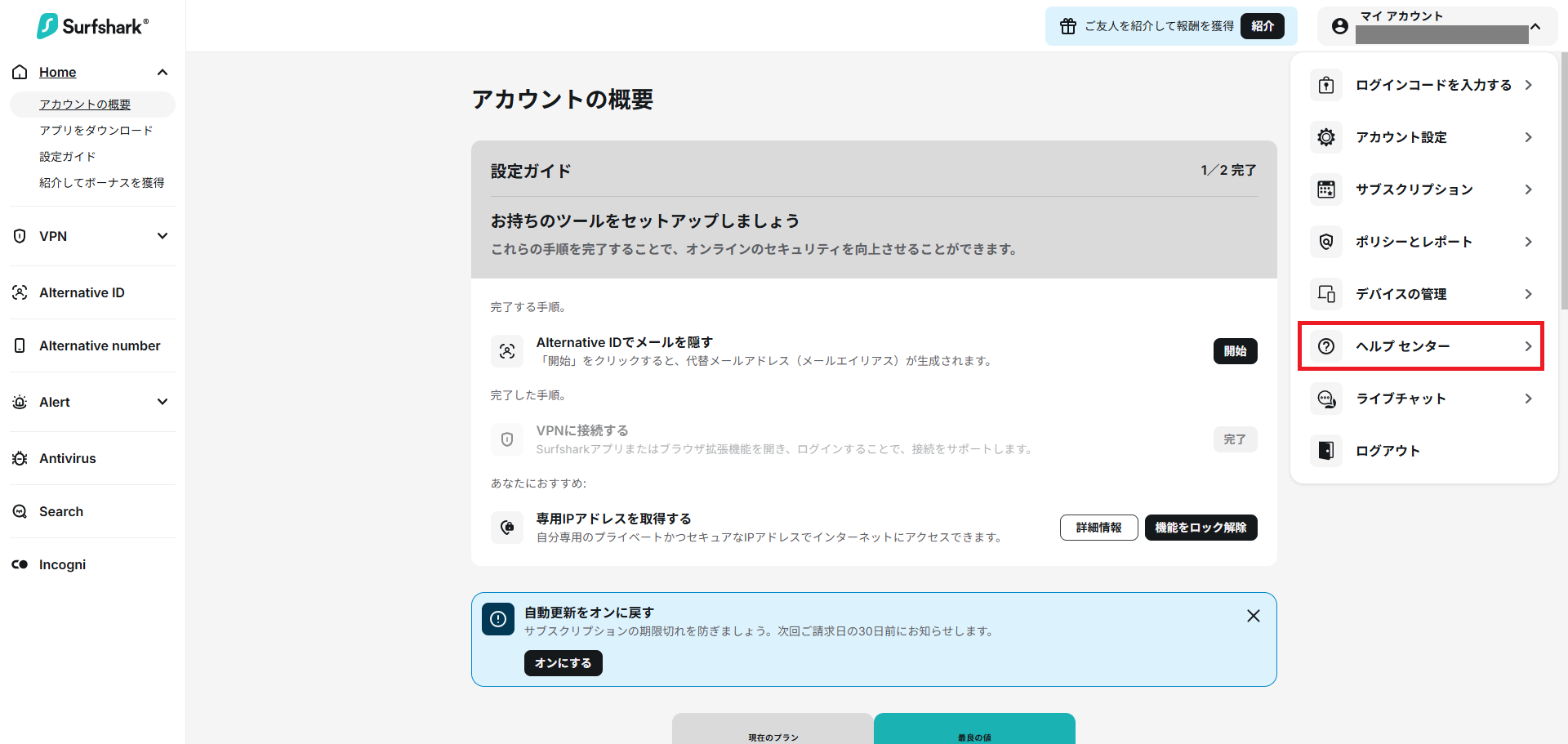
Task: Click the 詳細情報 button
Action: click(1099, 528)
